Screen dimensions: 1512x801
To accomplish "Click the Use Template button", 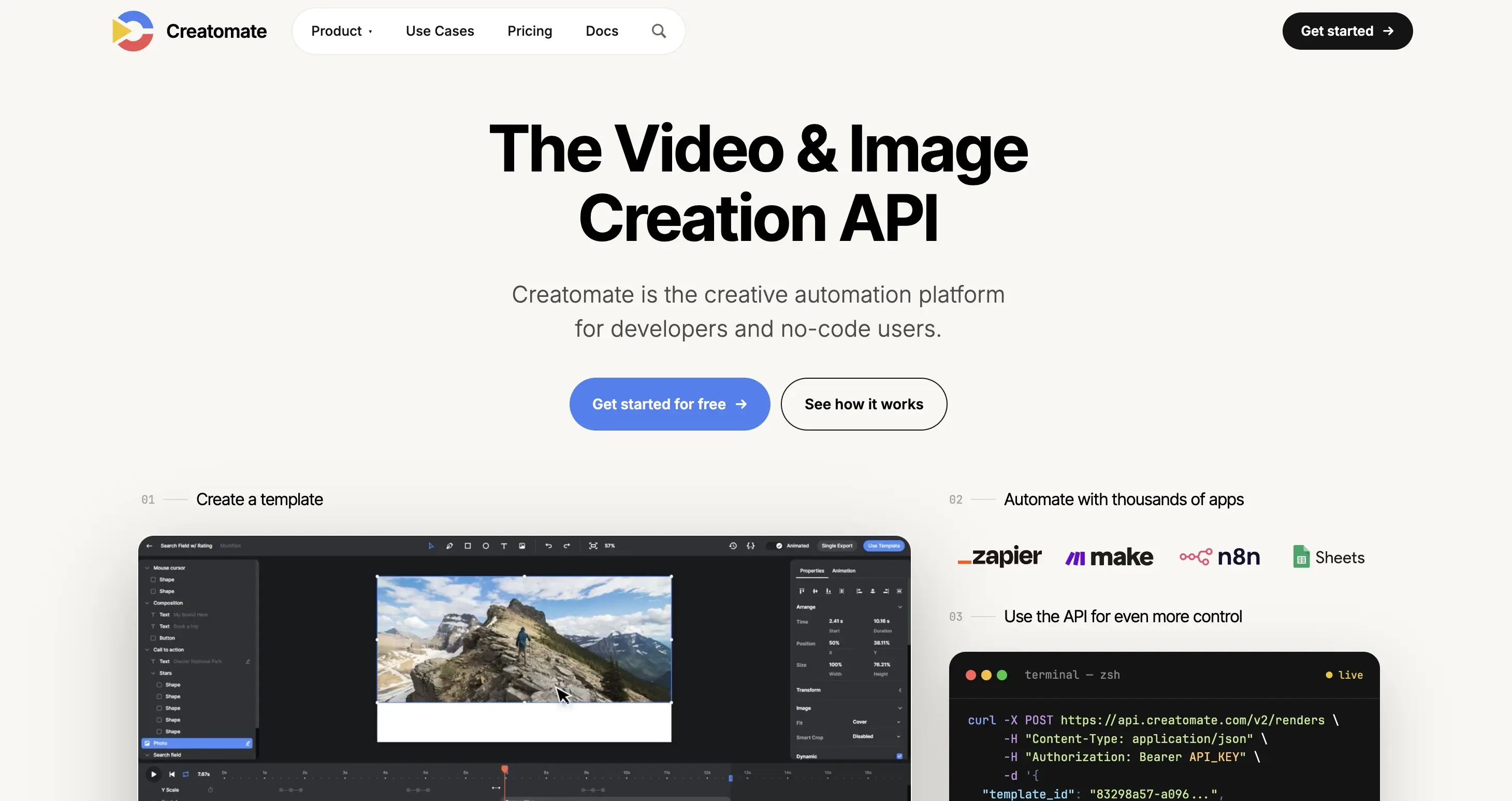I will [883, 546].
